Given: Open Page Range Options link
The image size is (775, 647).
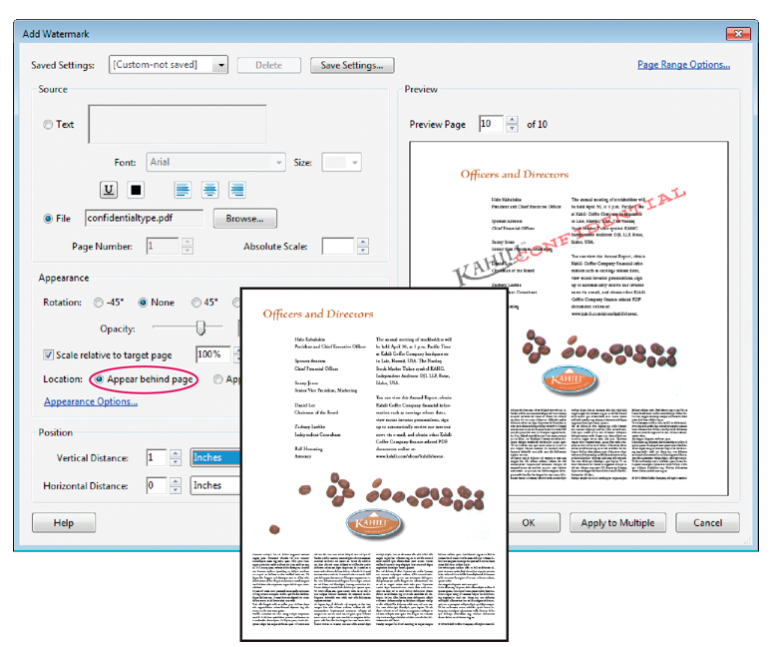Looking at the screenshot, I should coord(684,65).
